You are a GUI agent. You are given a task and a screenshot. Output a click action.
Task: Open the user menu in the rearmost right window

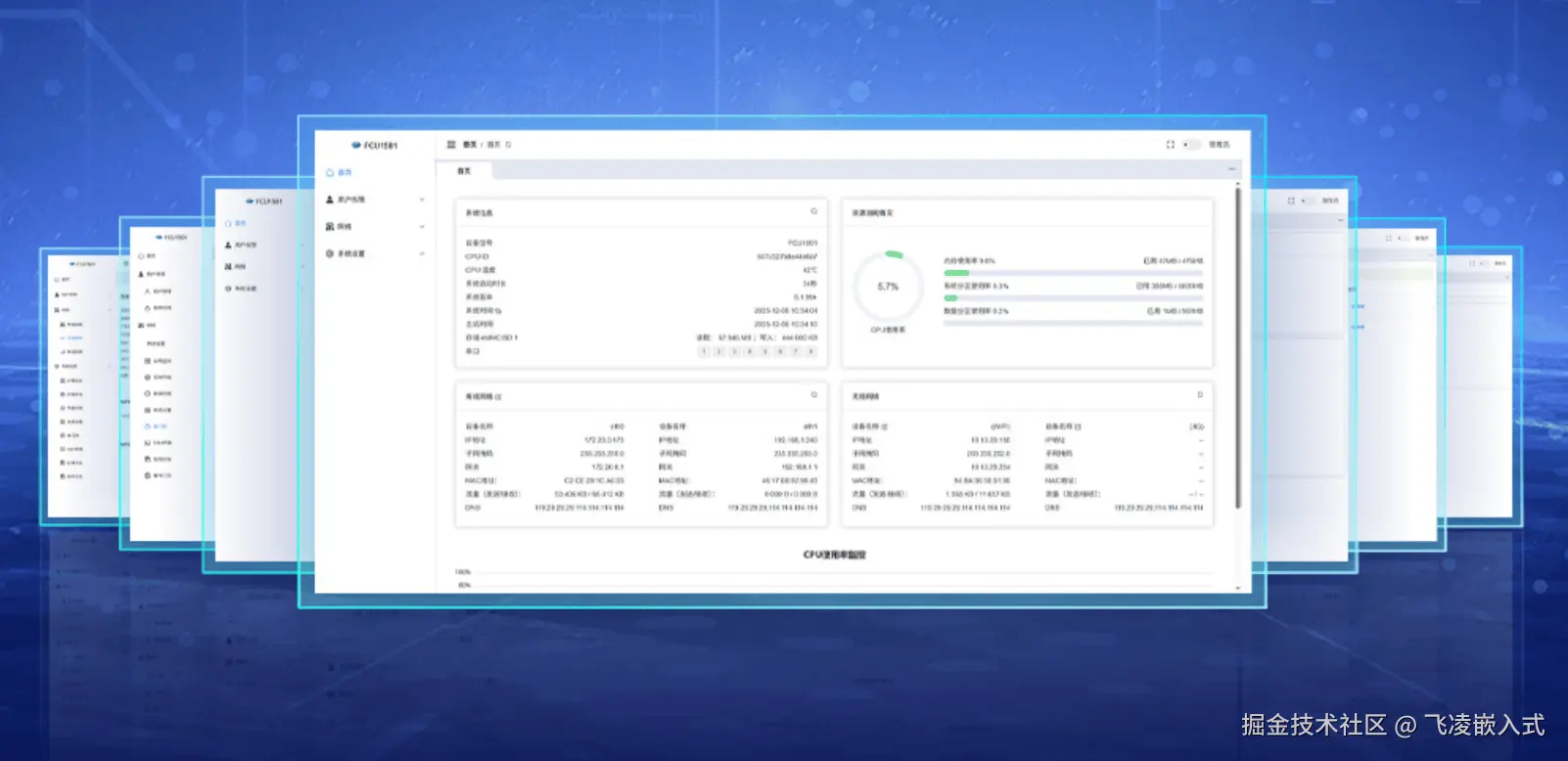pyautogui.click(x=1500, y=263)
